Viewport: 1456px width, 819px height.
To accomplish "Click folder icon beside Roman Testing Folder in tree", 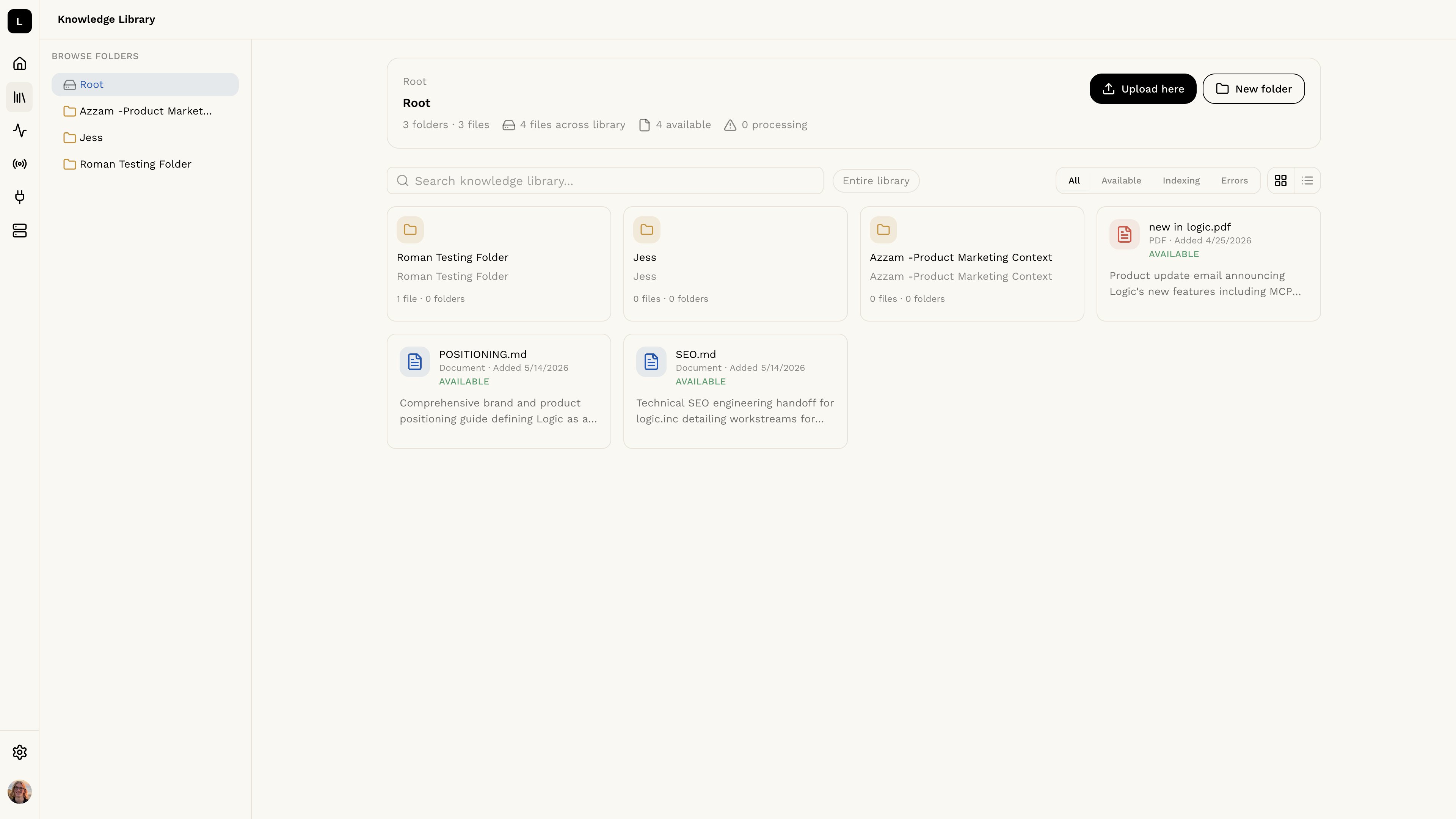I will click(x=69, y=165).
